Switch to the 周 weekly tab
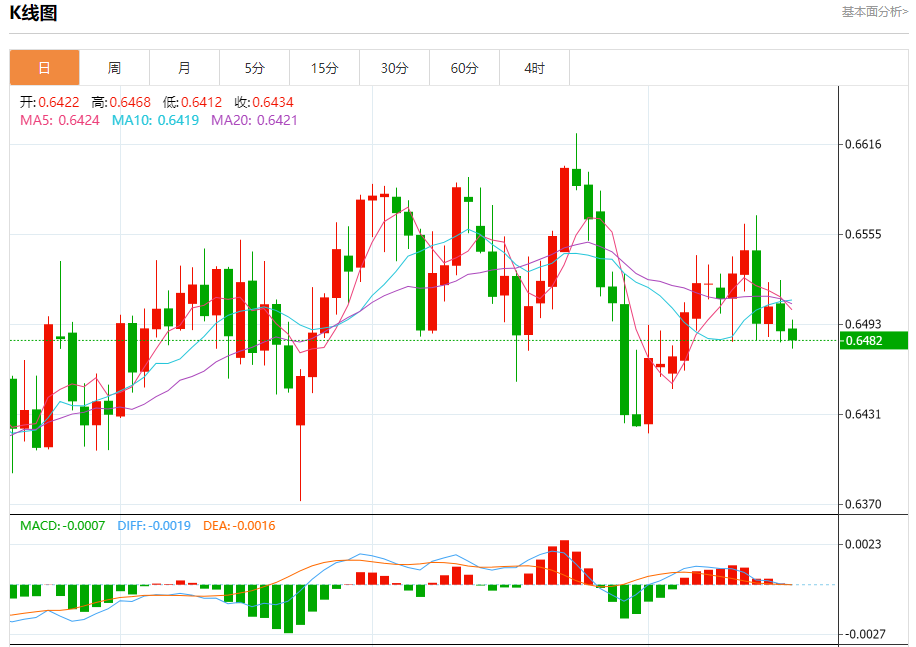 click(114, 68)
